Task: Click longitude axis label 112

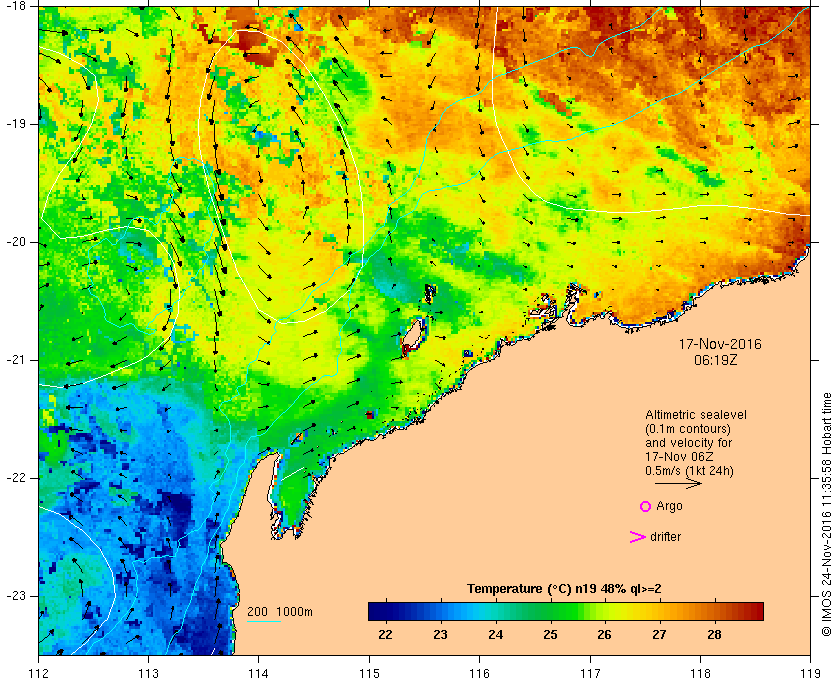Action: 39,672
